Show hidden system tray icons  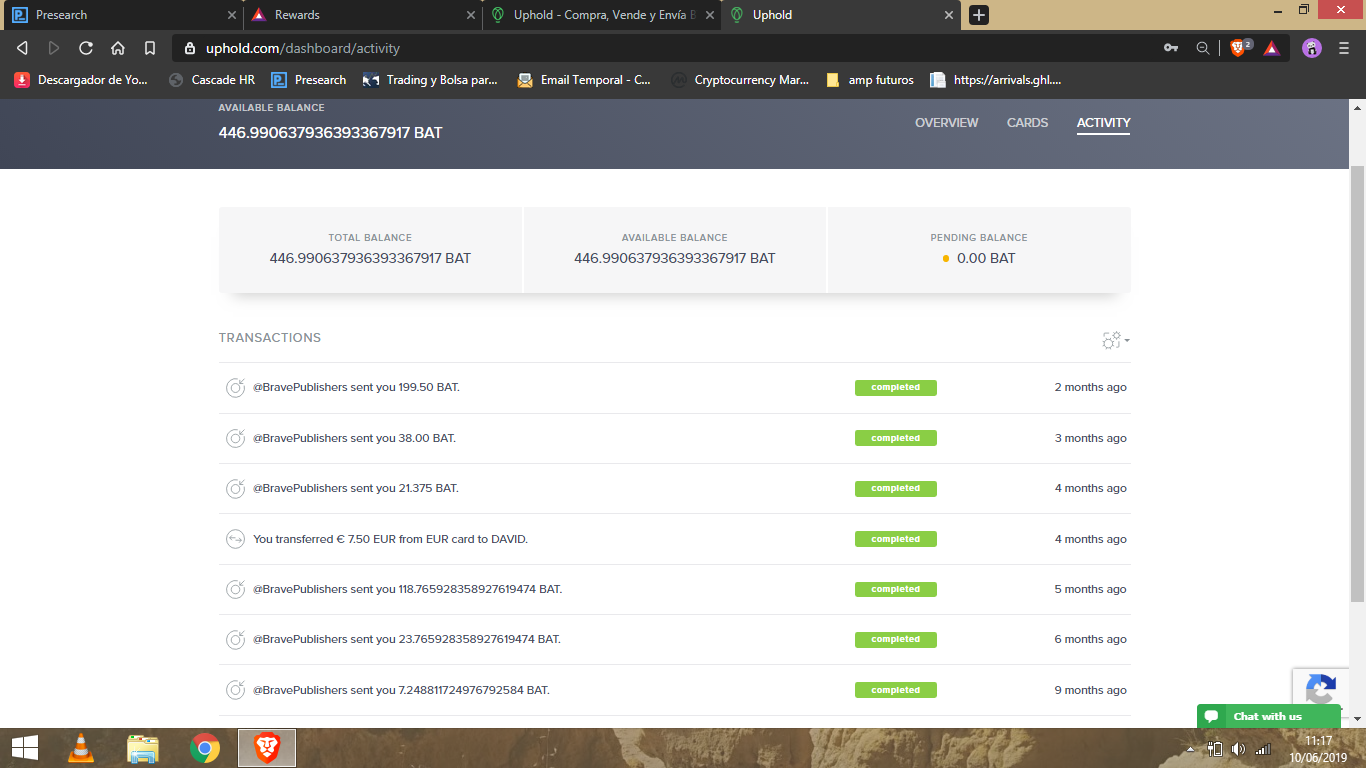1190,749
